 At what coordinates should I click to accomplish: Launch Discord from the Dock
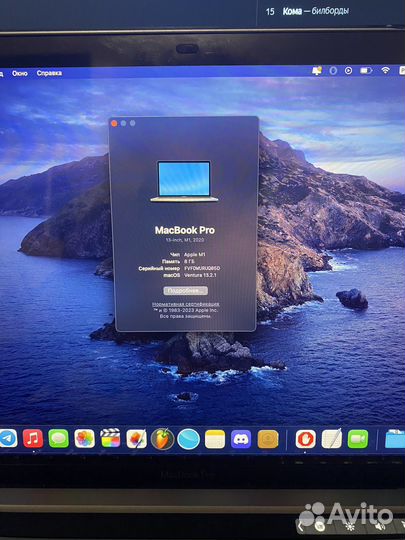(x=241, y=439)
